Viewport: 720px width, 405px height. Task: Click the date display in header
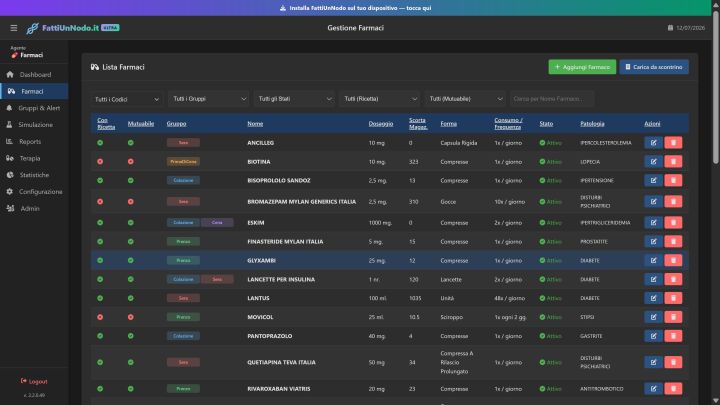point(686,28)
